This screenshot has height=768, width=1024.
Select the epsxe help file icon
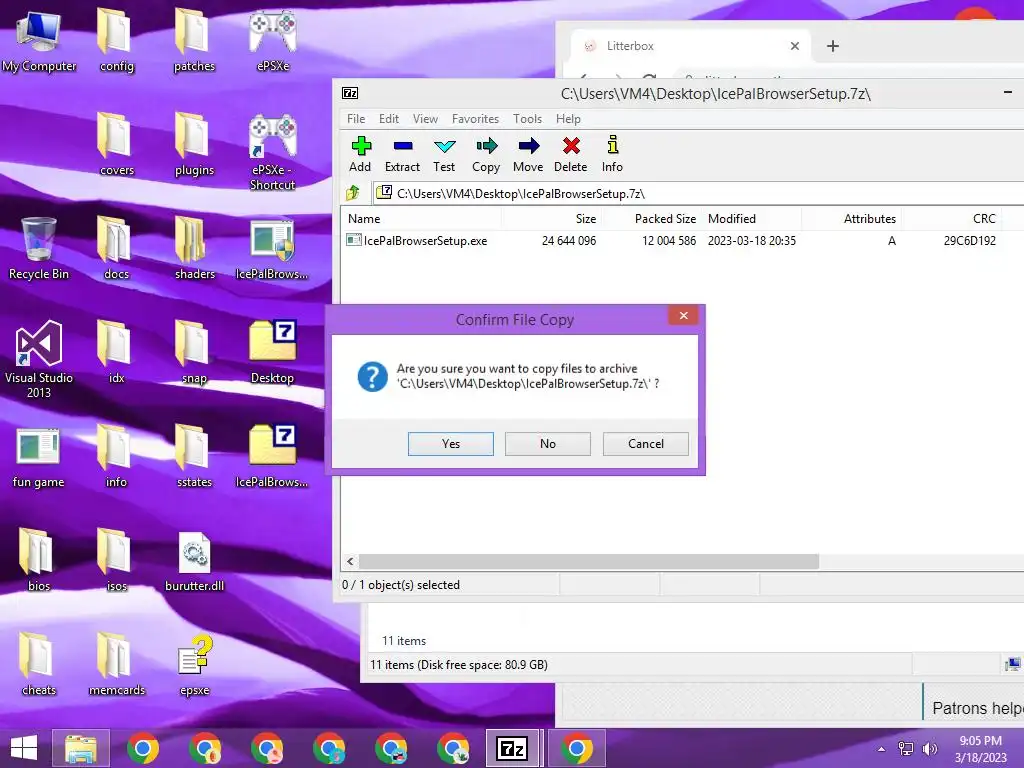click(195, 665)
